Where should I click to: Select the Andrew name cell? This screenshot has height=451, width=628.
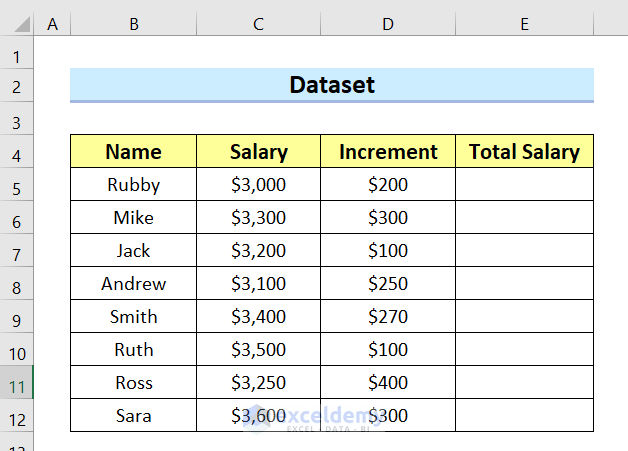[x=133, y=284]
